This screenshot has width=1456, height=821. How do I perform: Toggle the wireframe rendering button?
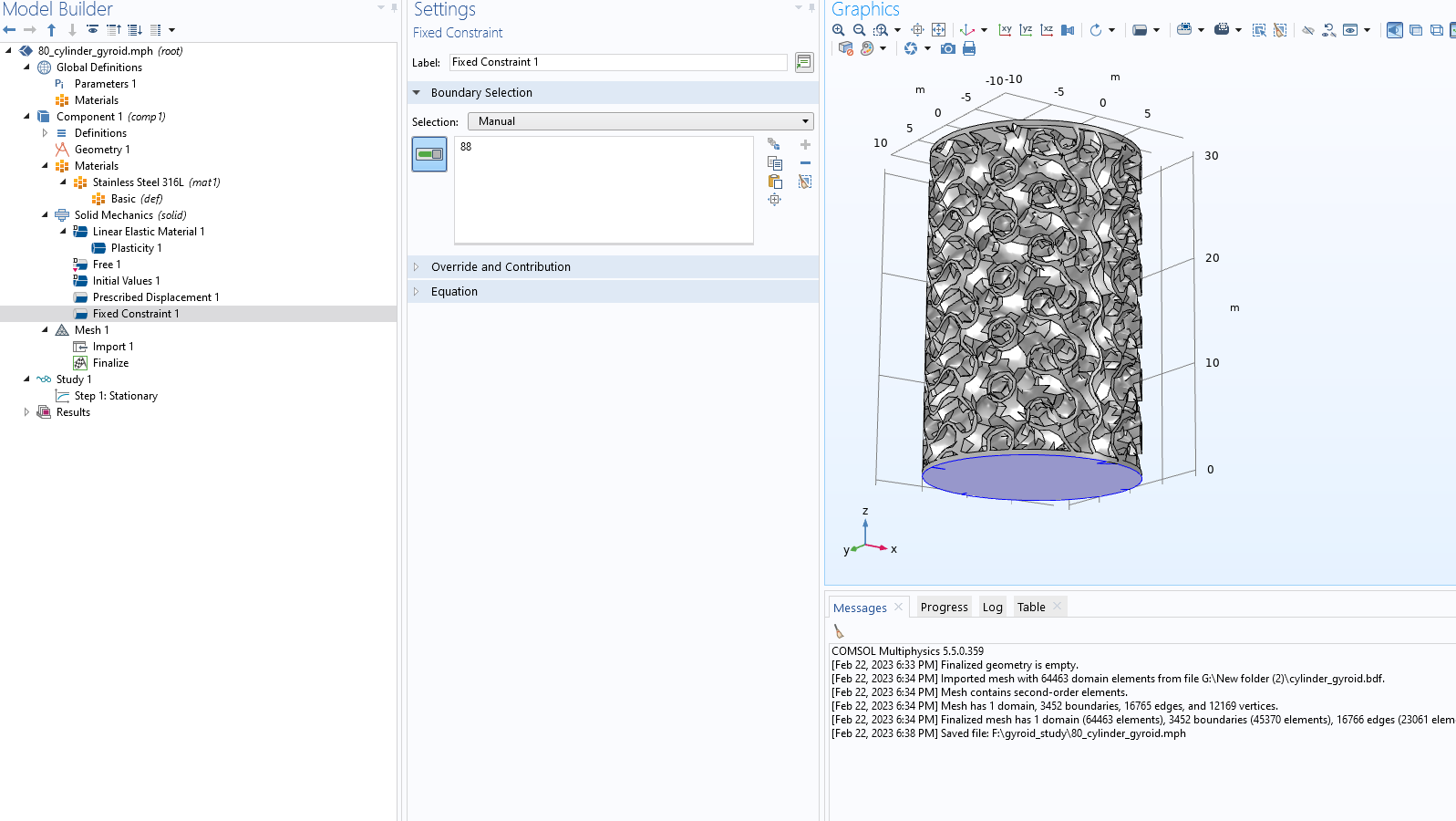tap(1437, 30)
